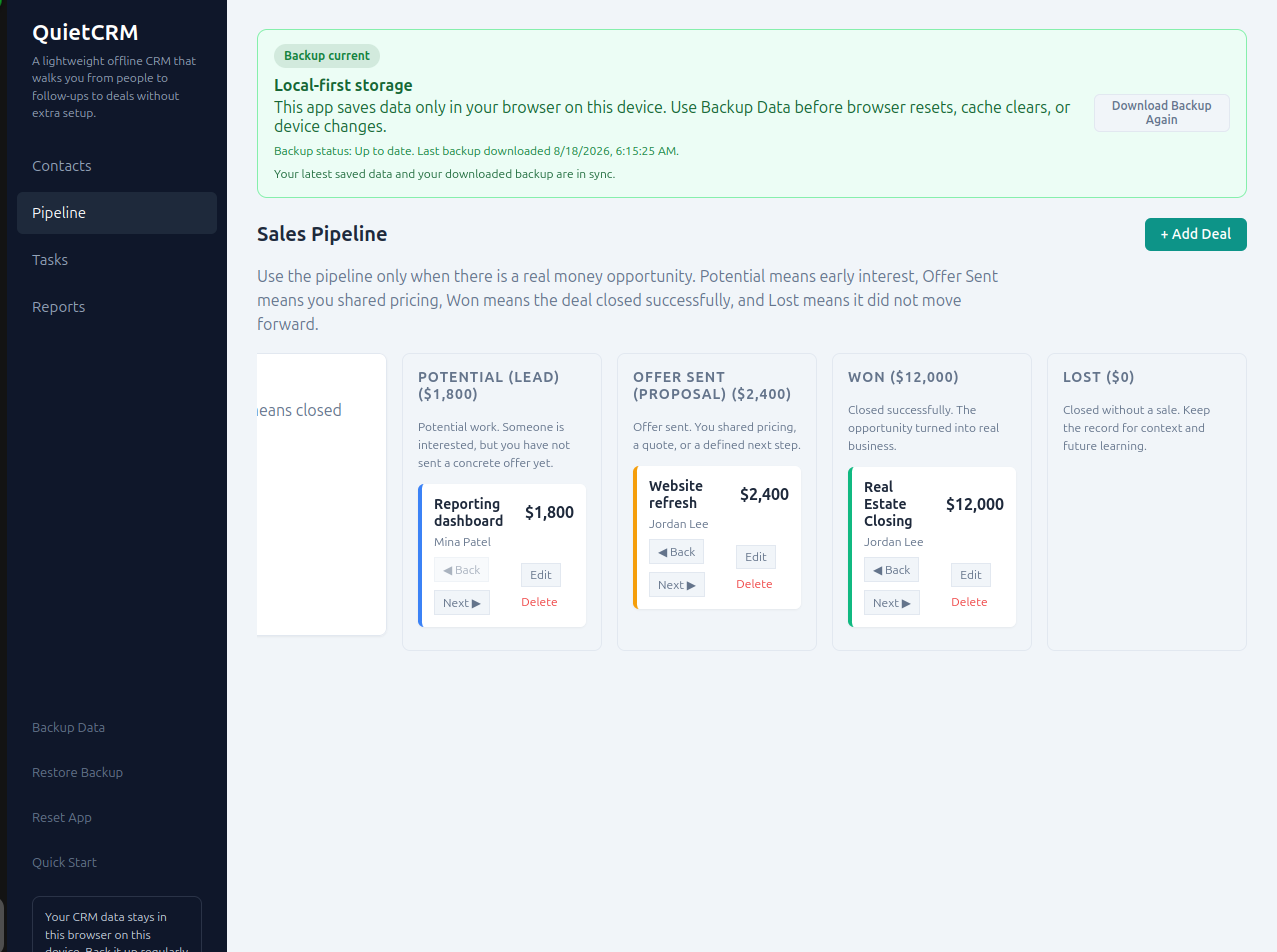Click the Local-first storage heading
Image resolution: width=1277 pixels, height=952 pixels.
[343, 86]
